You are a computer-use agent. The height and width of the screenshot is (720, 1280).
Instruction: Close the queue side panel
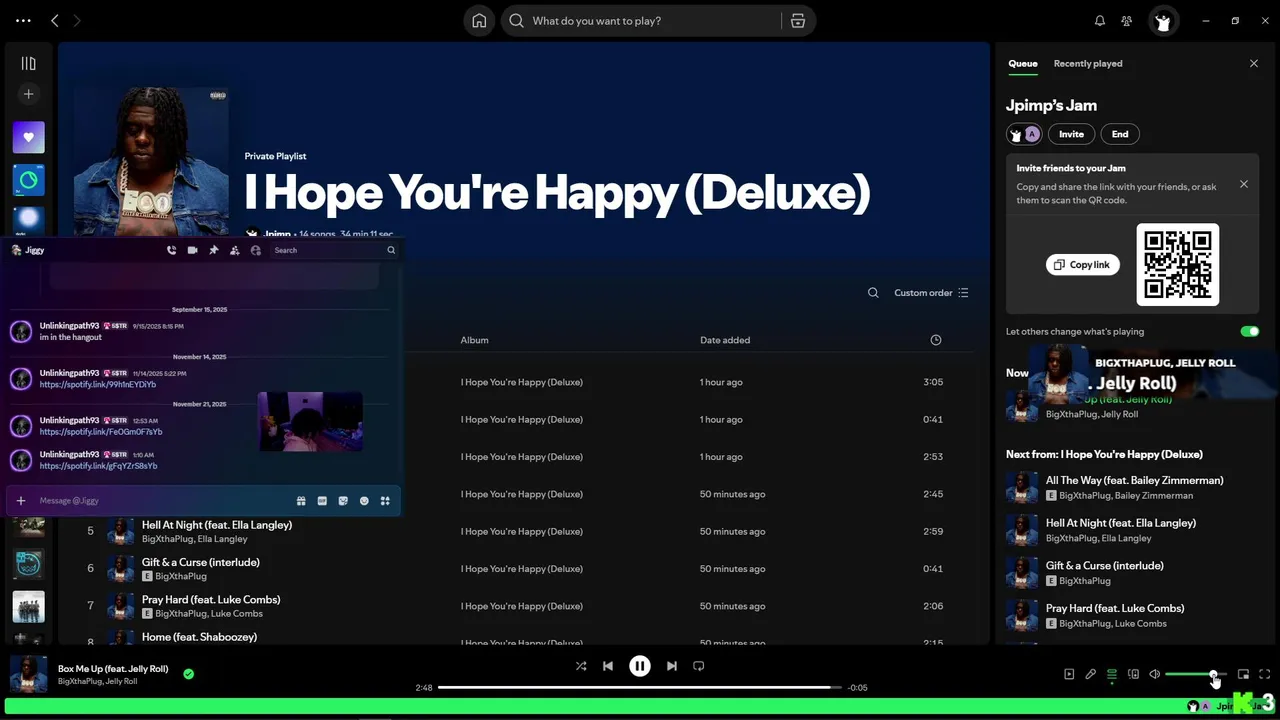[1254, 63]
